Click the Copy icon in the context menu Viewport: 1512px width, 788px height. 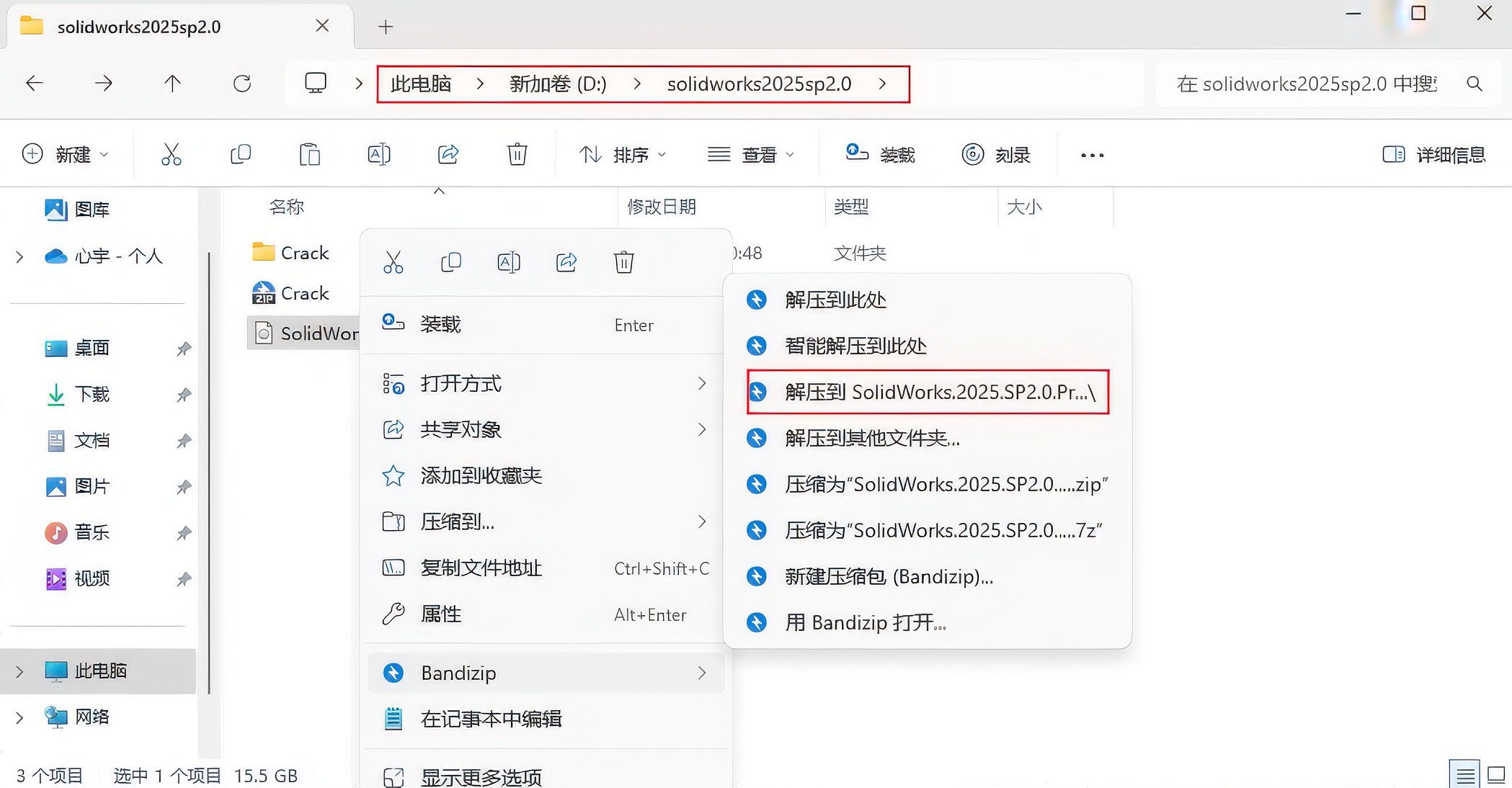click(451, 262)
